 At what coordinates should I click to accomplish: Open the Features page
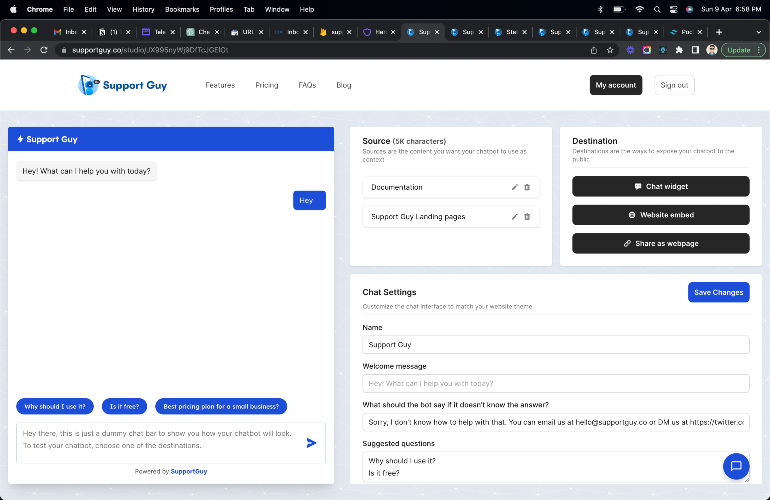[x=219, y=85]
